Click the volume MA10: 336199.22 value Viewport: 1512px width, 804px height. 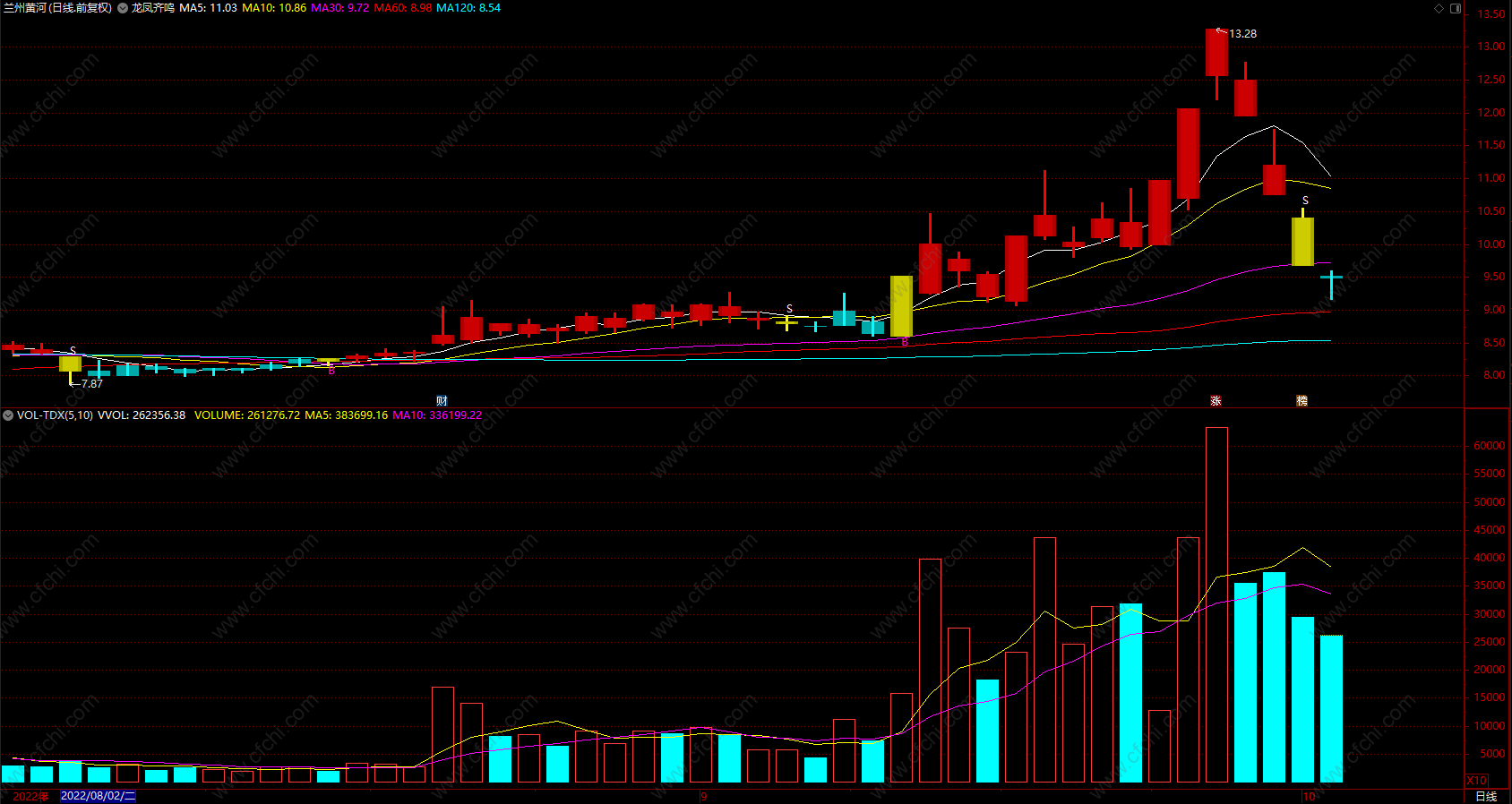click(x=437, y=415)
